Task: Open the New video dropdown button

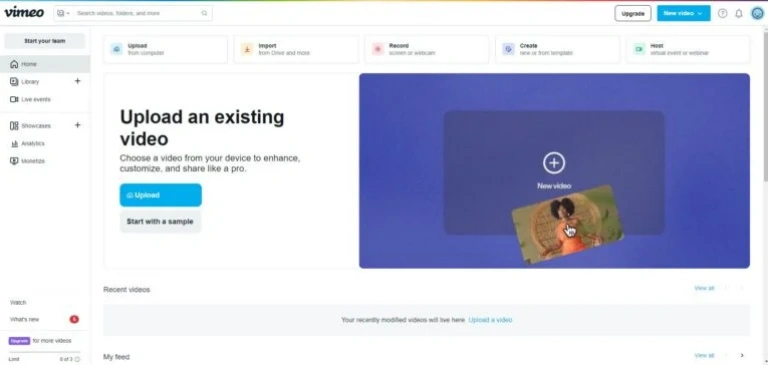Action: [x=683, y=14]
